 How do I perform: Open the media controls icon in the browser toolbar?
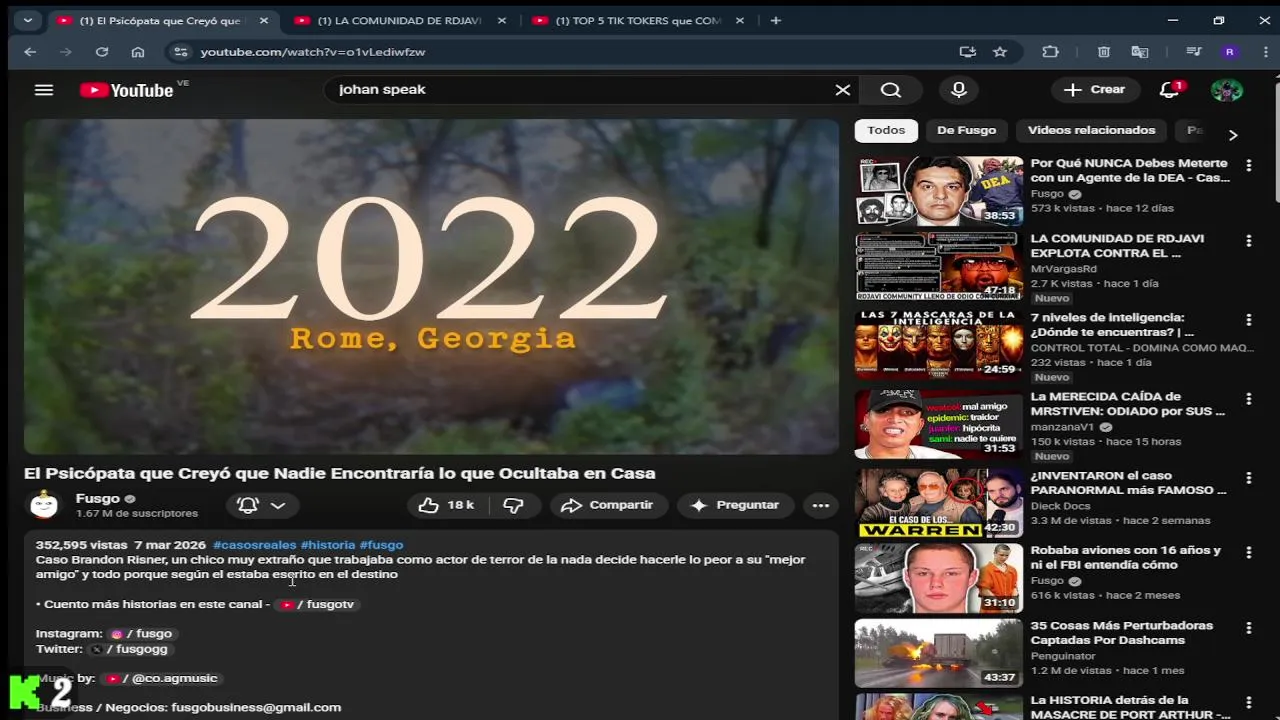tap(1193, 51)
